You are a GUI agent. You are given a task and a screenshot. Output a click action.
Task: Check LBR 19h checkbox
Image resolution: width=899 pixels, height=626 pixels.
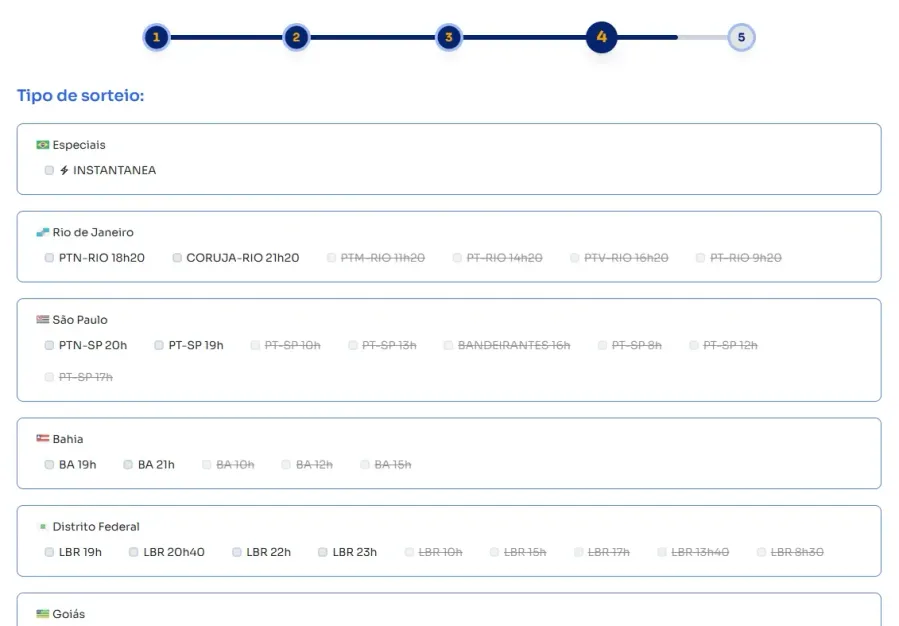click(x=49, y=552)
